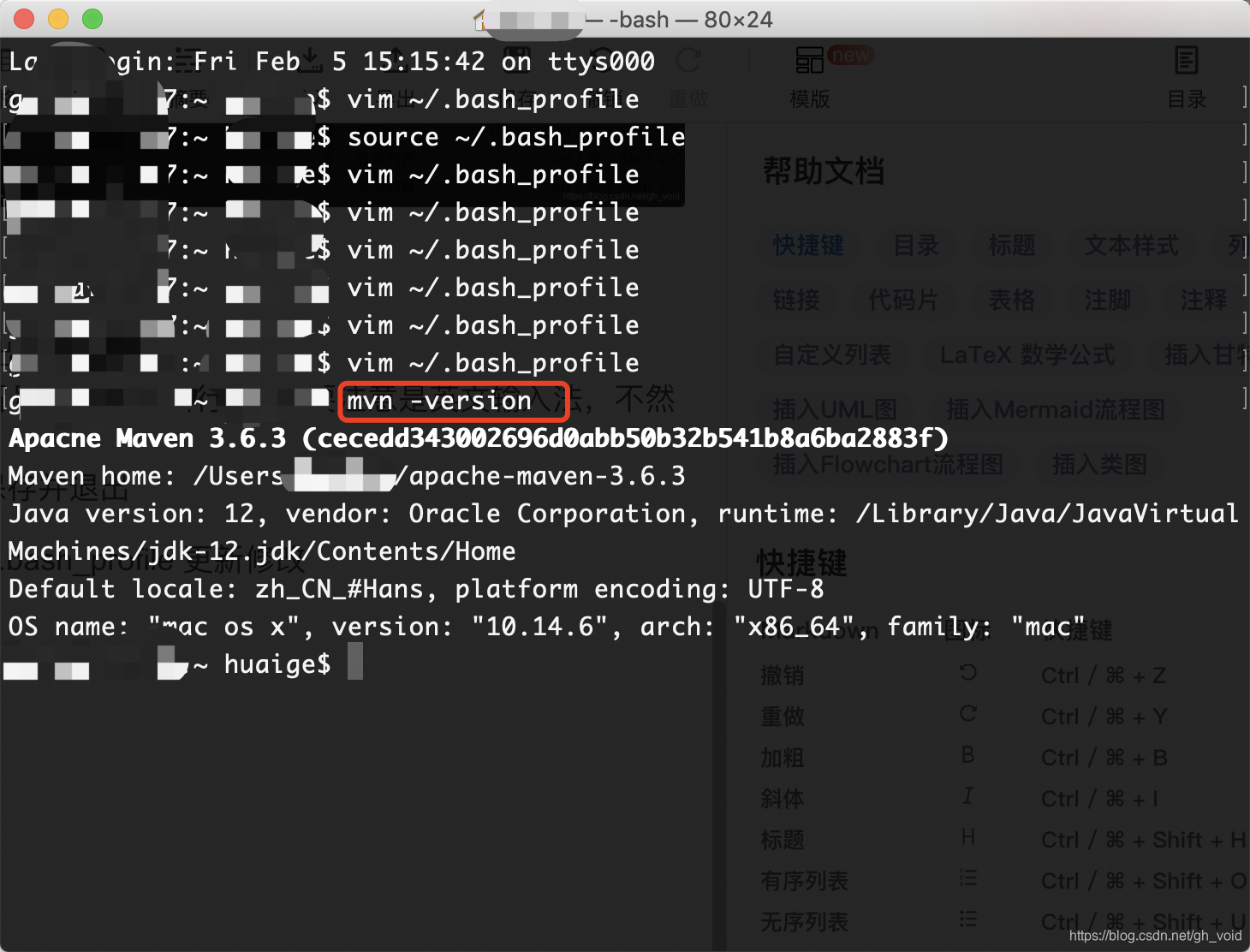
Task: Click the 帮助文档 heading in background editor
Action: point(824,171)
